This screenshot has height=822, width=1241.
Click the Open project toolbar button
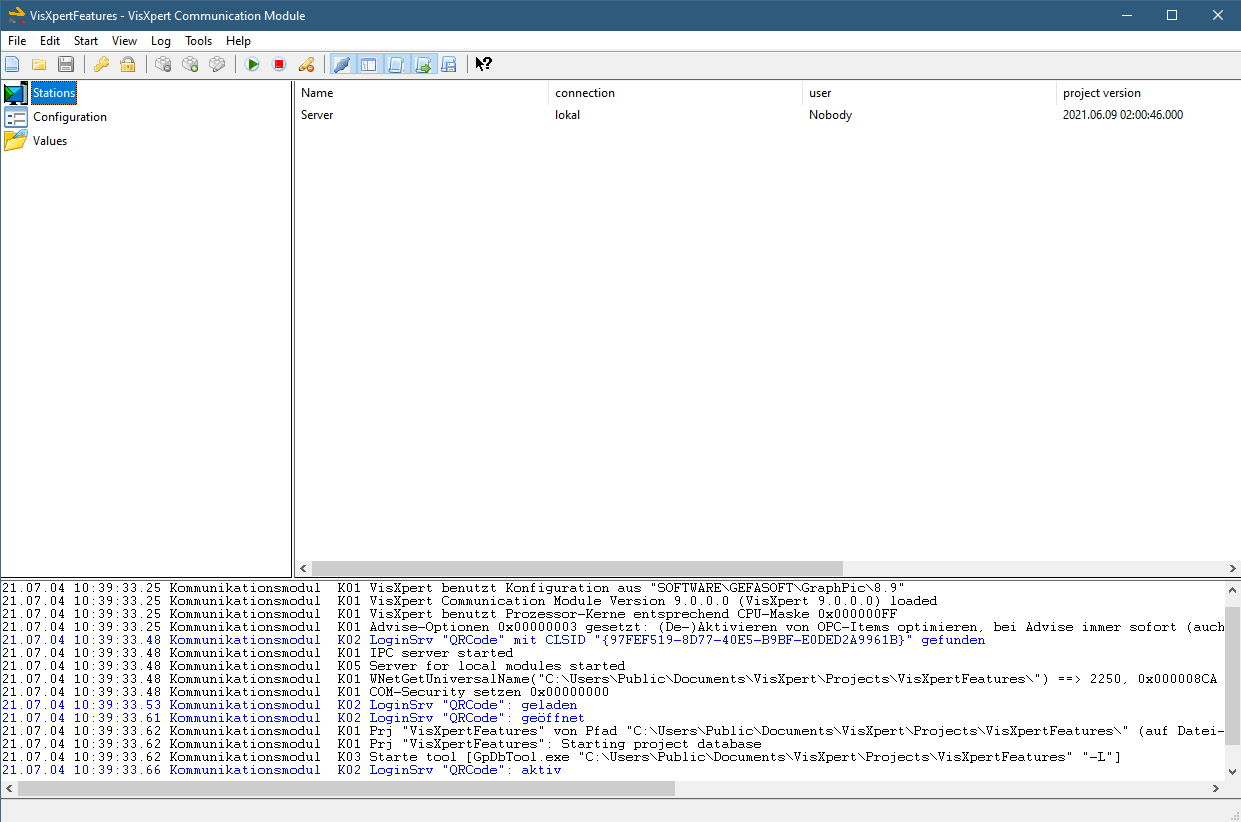tap(39, 64)
